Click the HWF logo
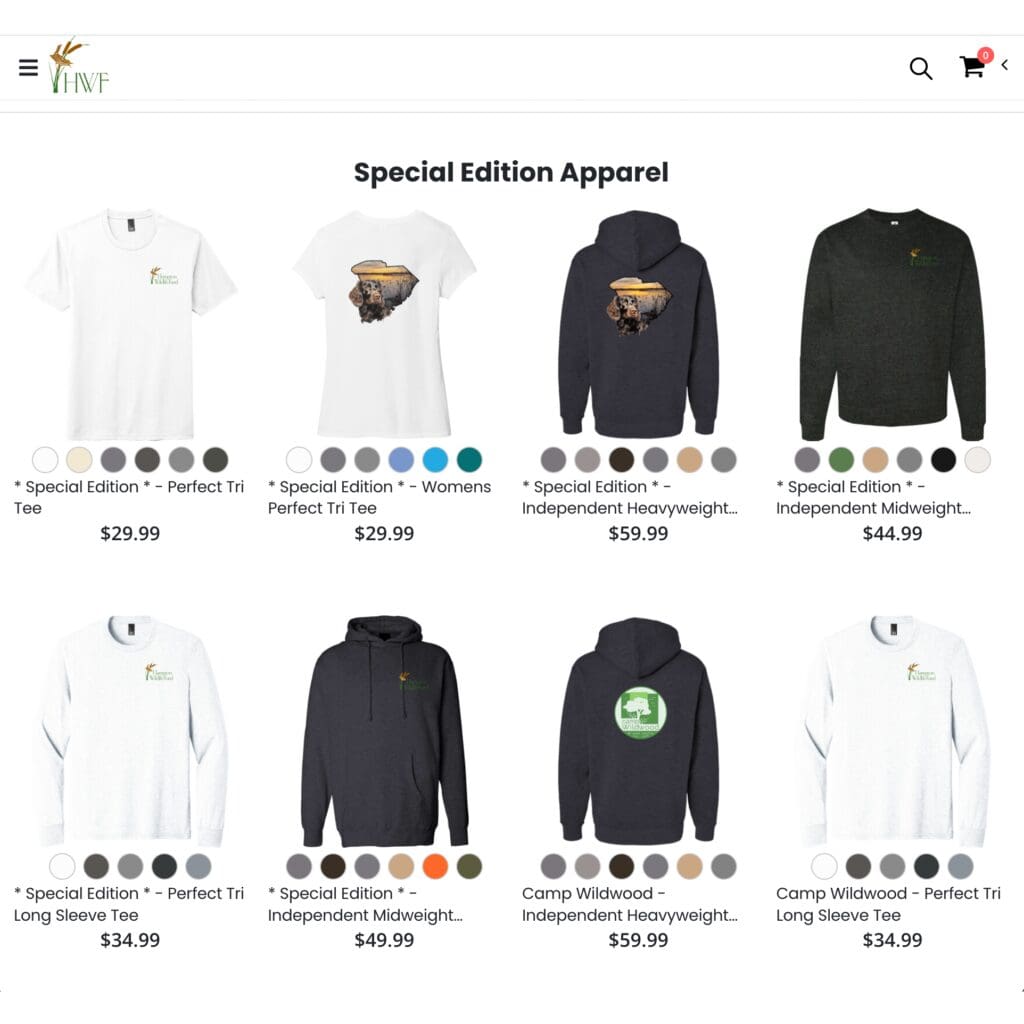 pos(79,66)
